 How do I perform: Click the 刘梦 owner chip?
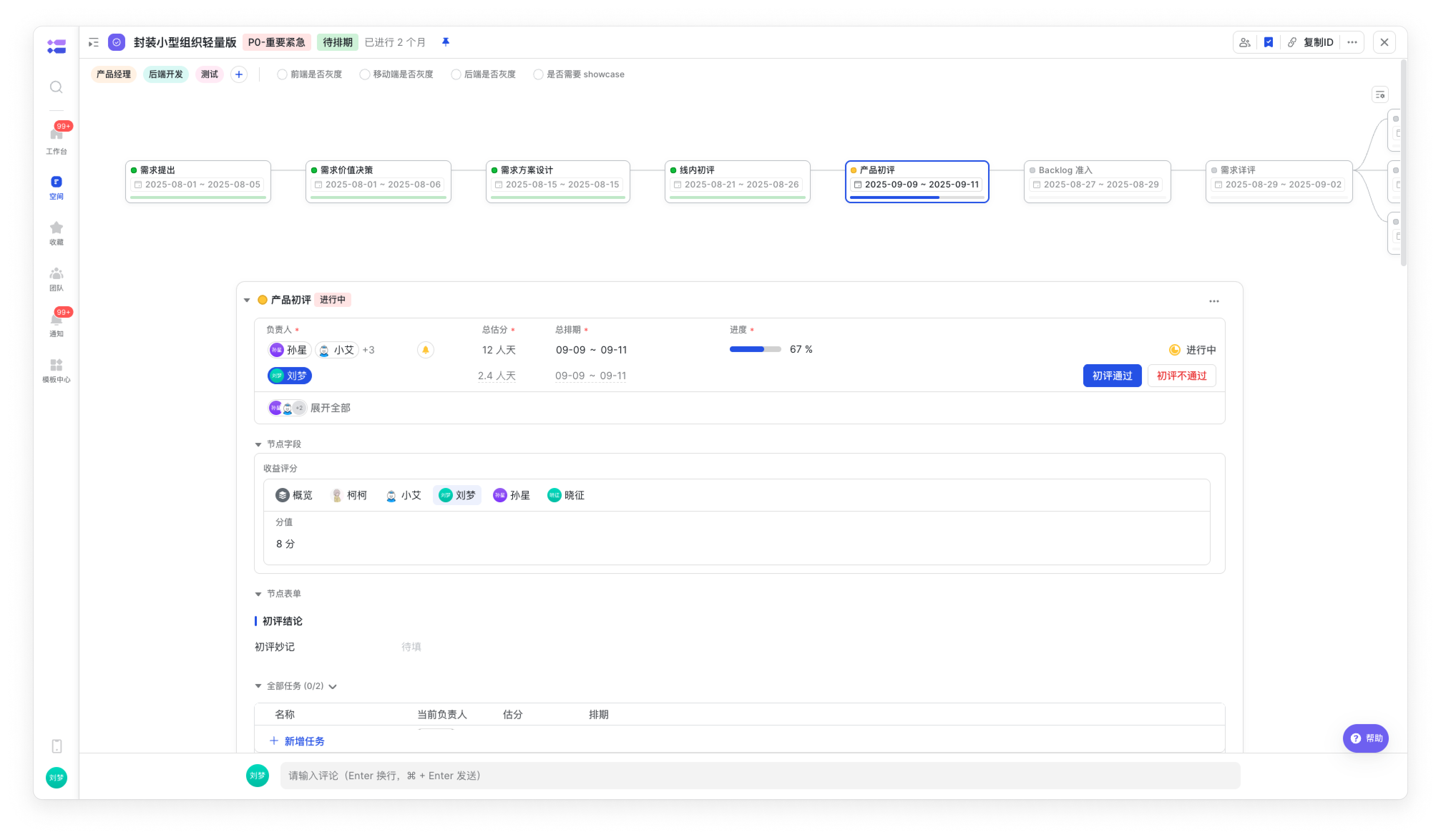coord(289,376)
